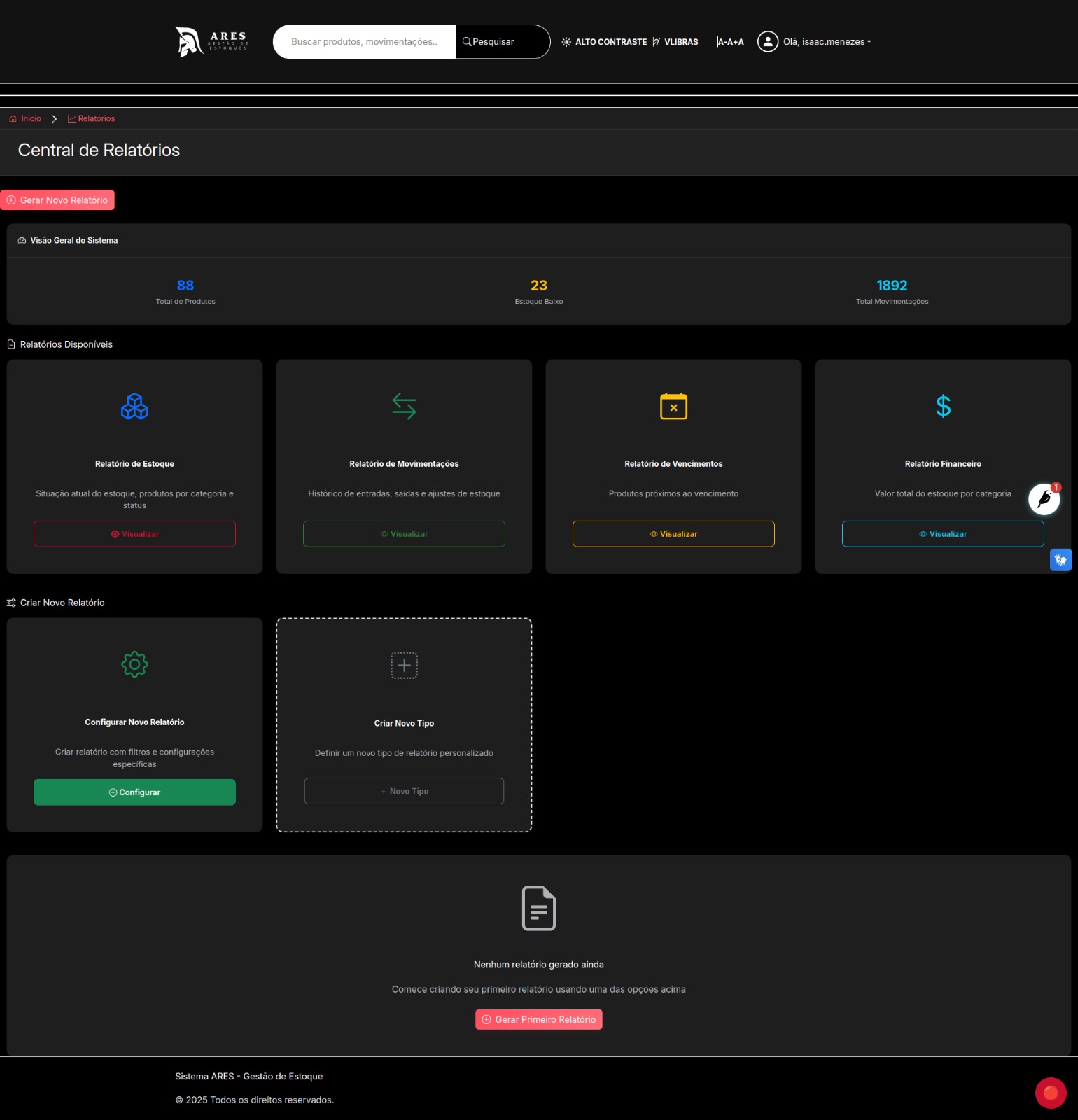The height and width of the screenshot is (1120, 1078).
Task: Click Valor total do estoque por categoria text
Action: (943, 494)
